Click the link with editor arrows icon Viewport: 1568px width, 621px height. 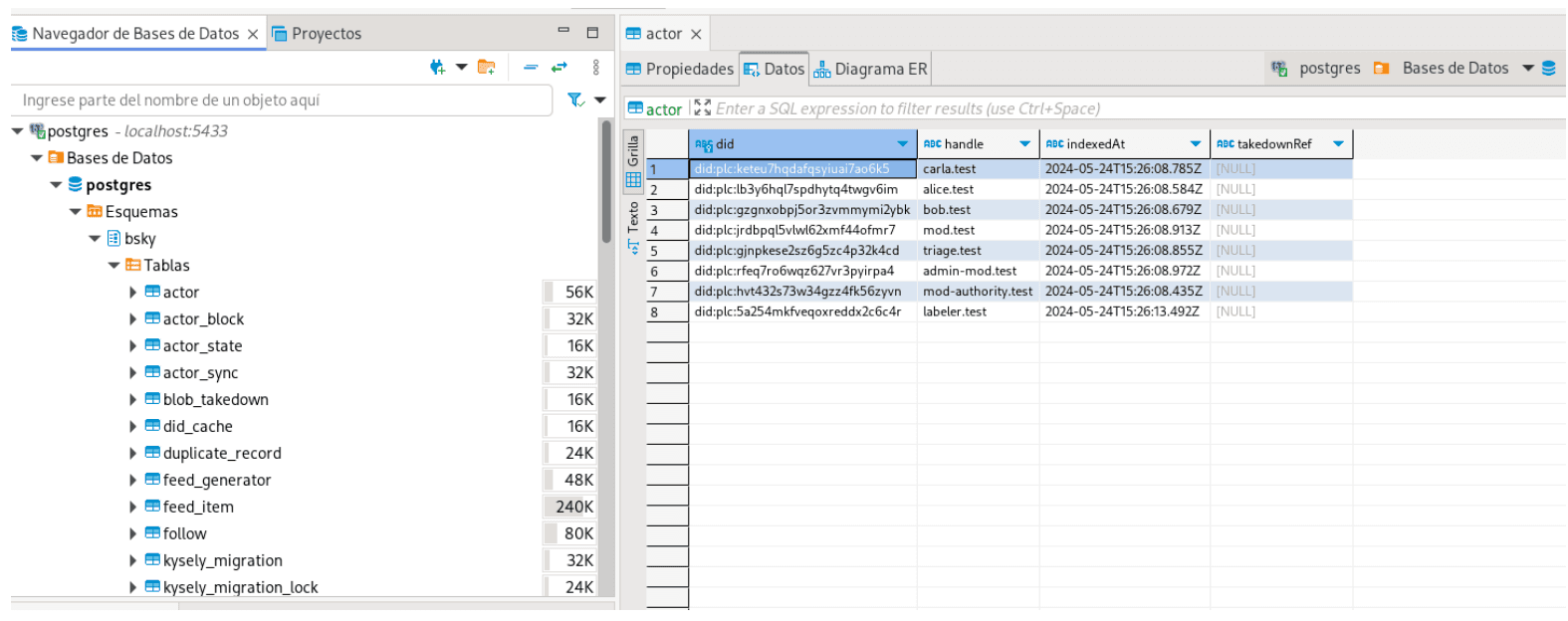560,68
